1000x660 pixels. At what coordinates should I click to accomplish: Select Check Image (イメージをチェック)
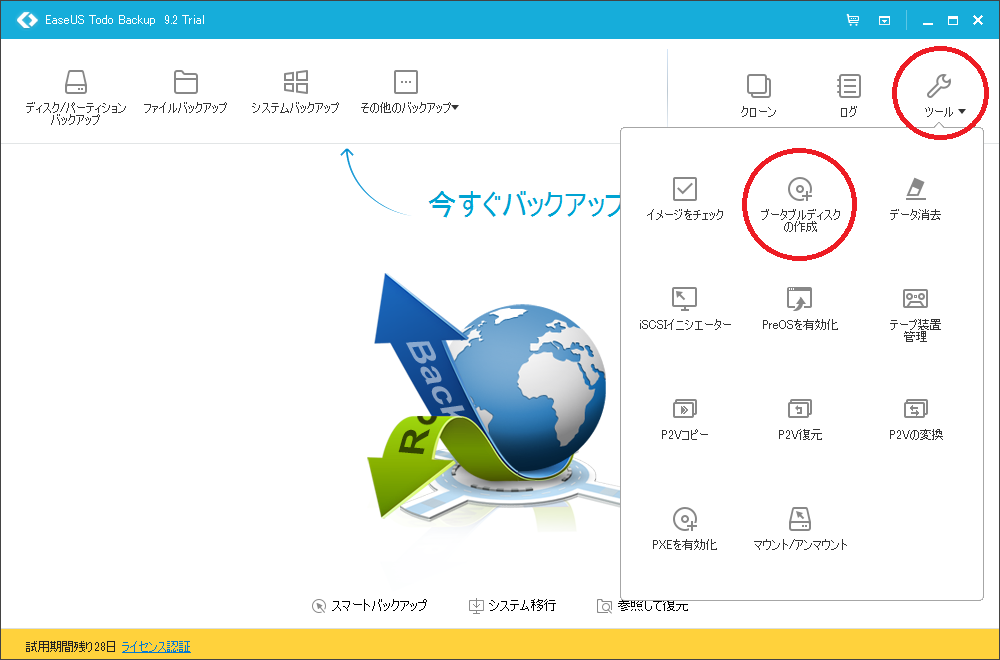click(x=685, y=199)
